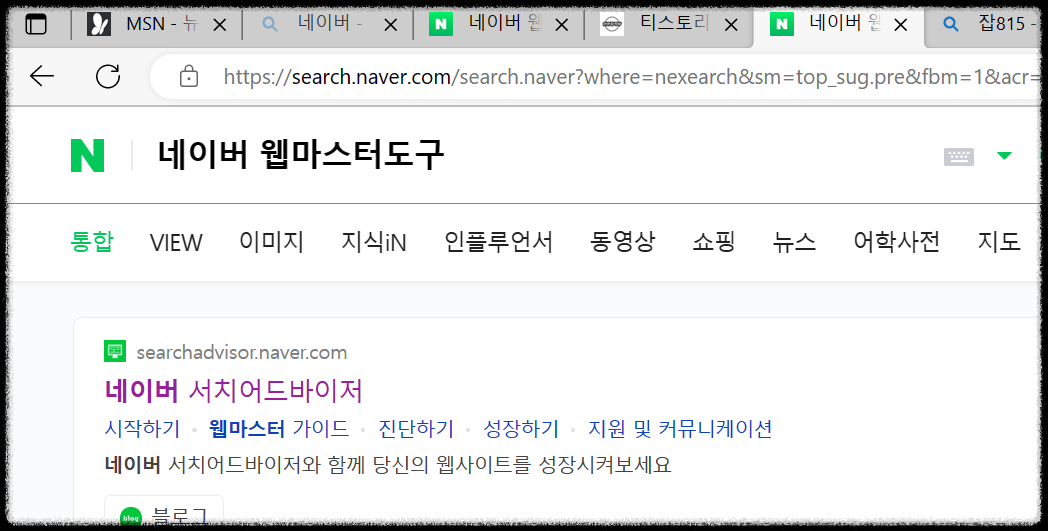
Task: Open the 네이버 서치어드바이저 result title
Action: tap(234, 391)
